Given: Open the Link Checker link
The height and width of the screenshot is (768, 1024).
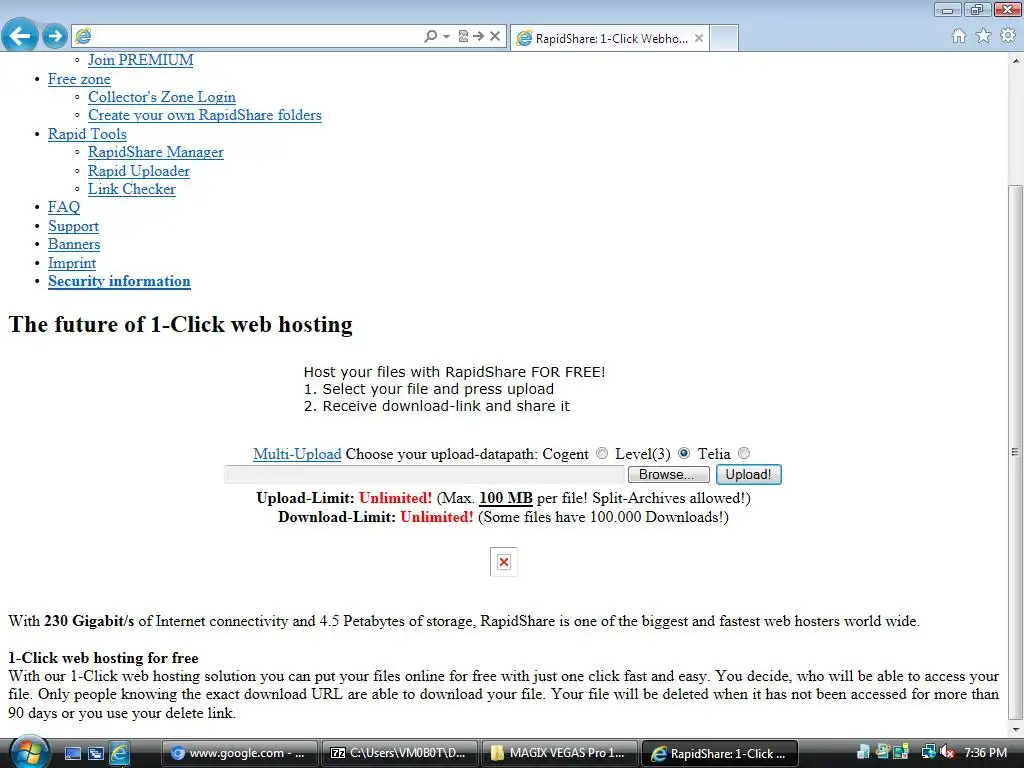Looking at the screenshot, I should tap(132, 189).
